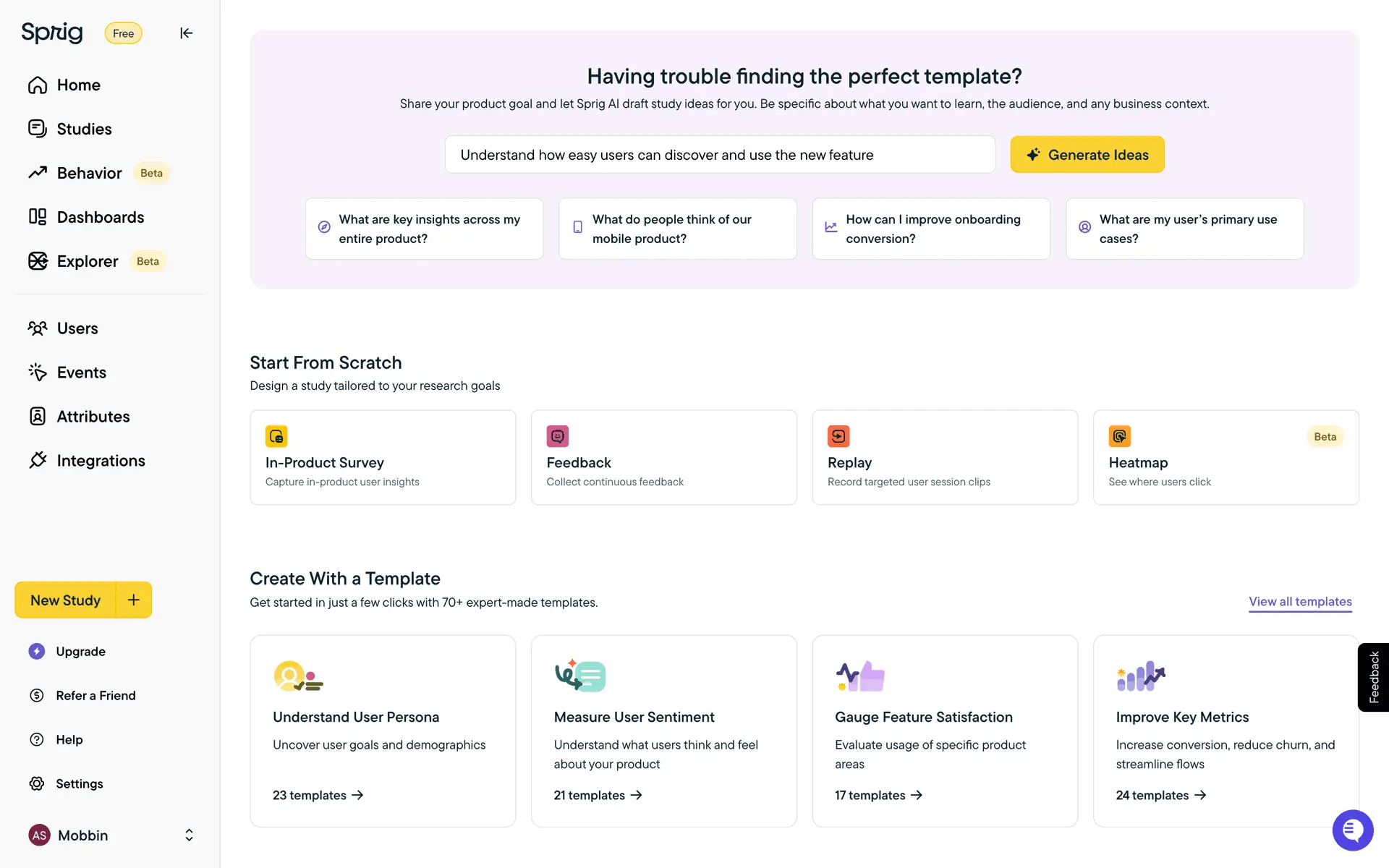Click the Integrations plug icon
Screen dimensions: 1389x868
pyautogui.click(x=38, y=460)
